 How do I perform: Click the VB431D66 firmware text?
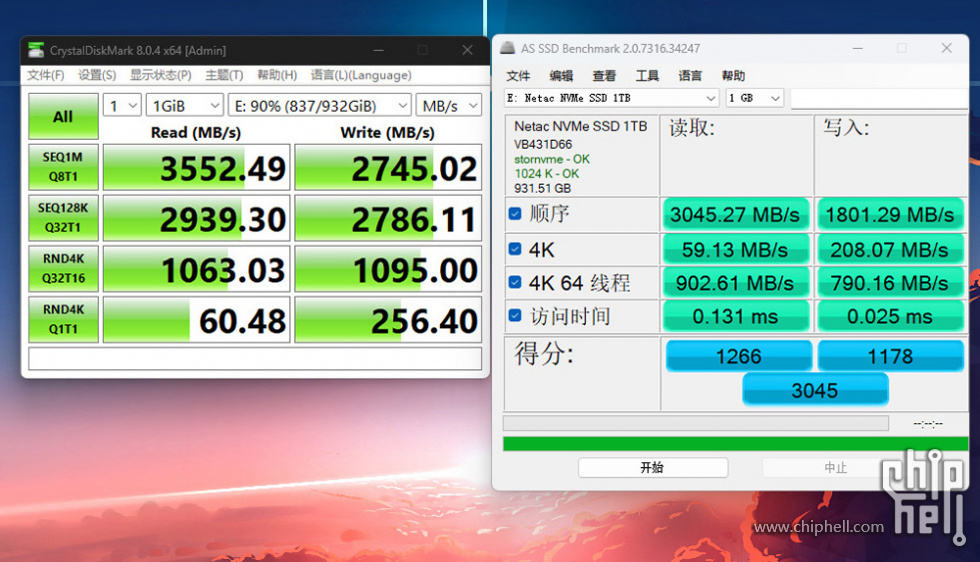tap(542, 144)
